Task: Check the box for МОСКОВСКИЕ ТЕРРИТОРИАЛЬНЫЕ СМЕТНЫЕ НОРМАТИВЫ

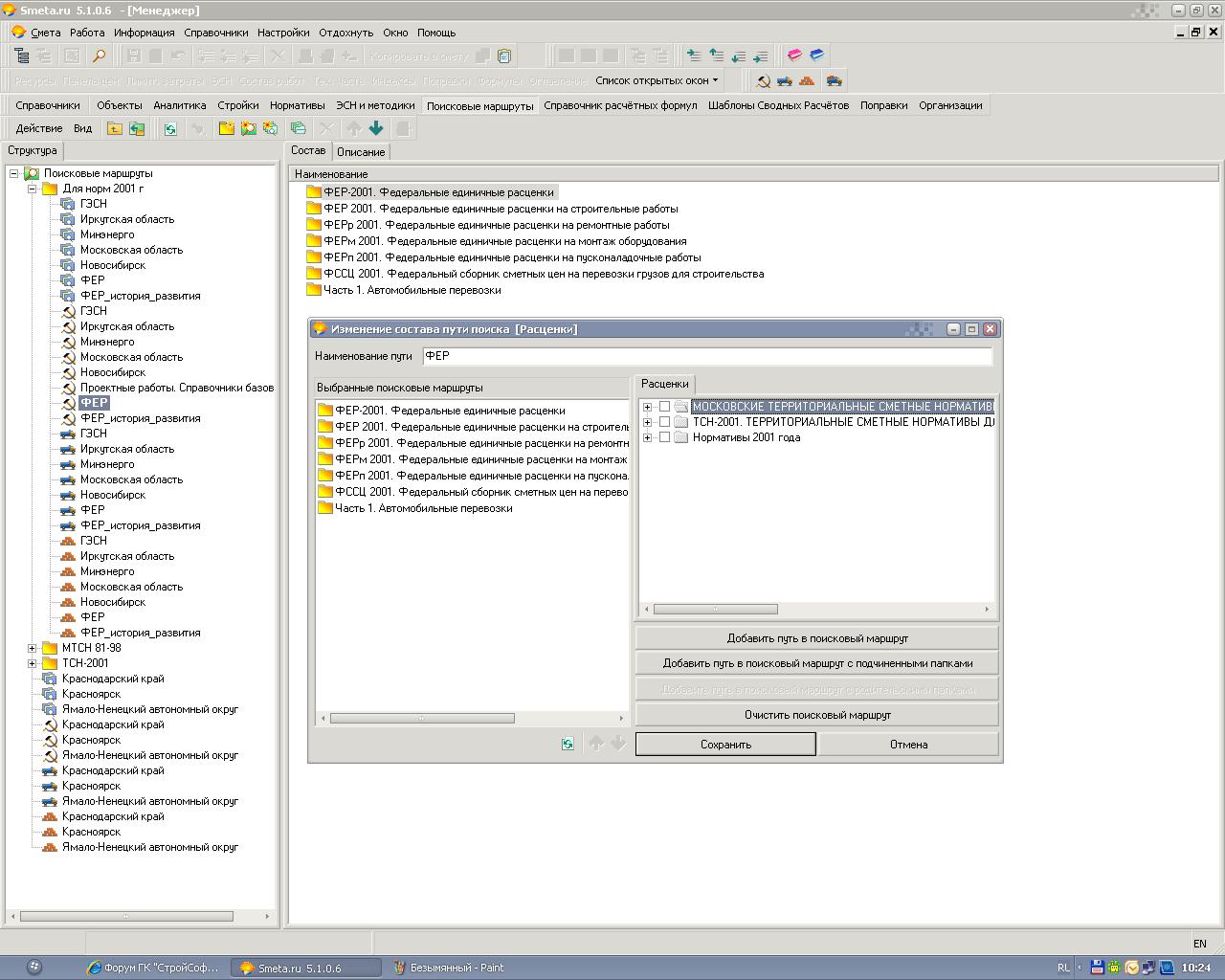Action: coord(665,407)
